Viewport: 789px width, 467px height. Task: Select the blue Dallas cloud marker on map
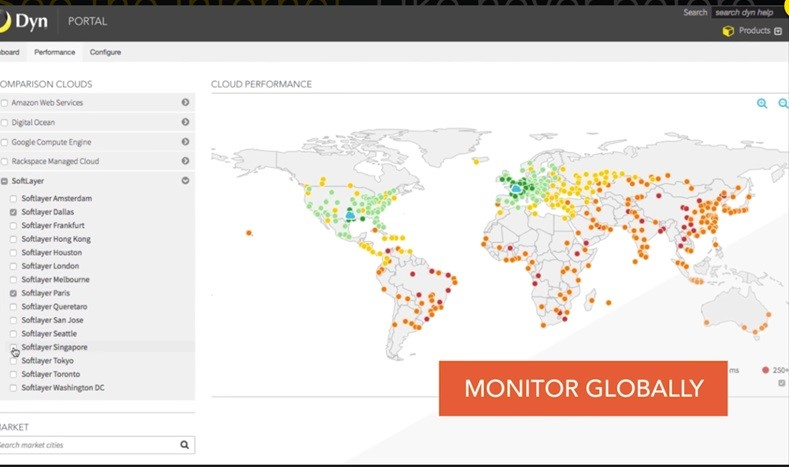[350, 215]
